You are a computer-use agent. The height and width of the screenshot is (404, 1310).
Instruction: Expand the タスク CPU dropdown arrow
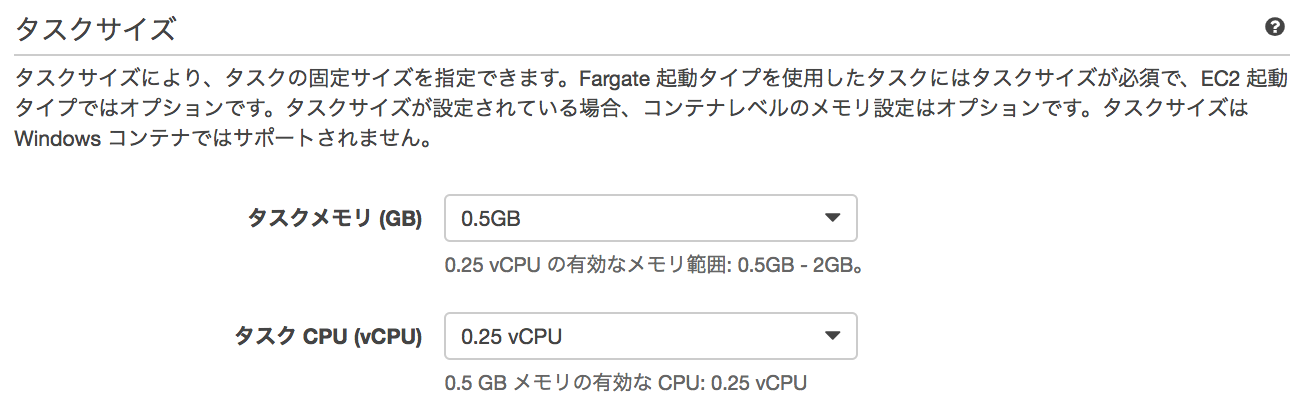click(832, 337)
